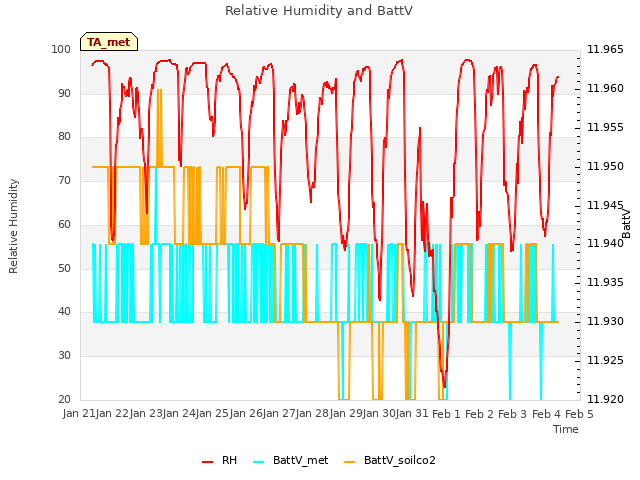Click the 80 humidity axis value
The height and width of the screenshot is (480, 640).
point(64,137)
